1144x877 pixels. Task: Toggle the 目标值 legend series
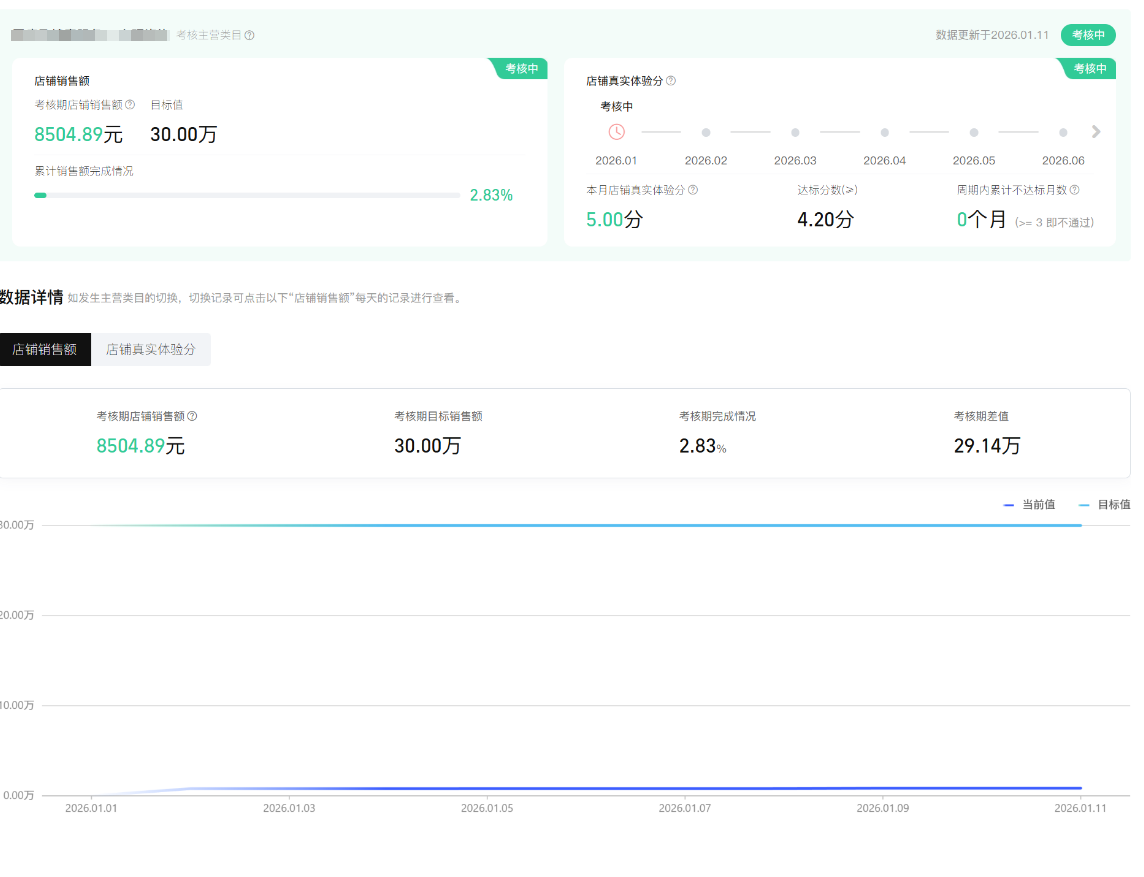pyautogui.click(x=1105, y=505)
